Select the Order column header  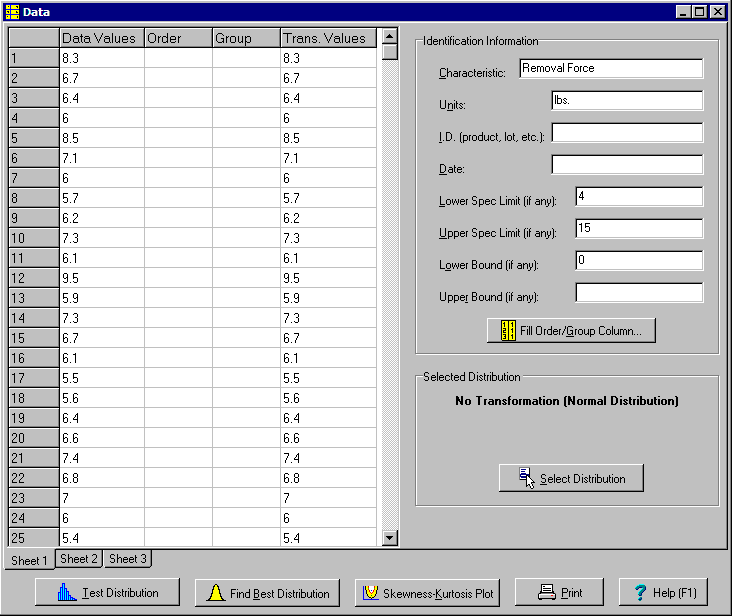coord(178,38)
